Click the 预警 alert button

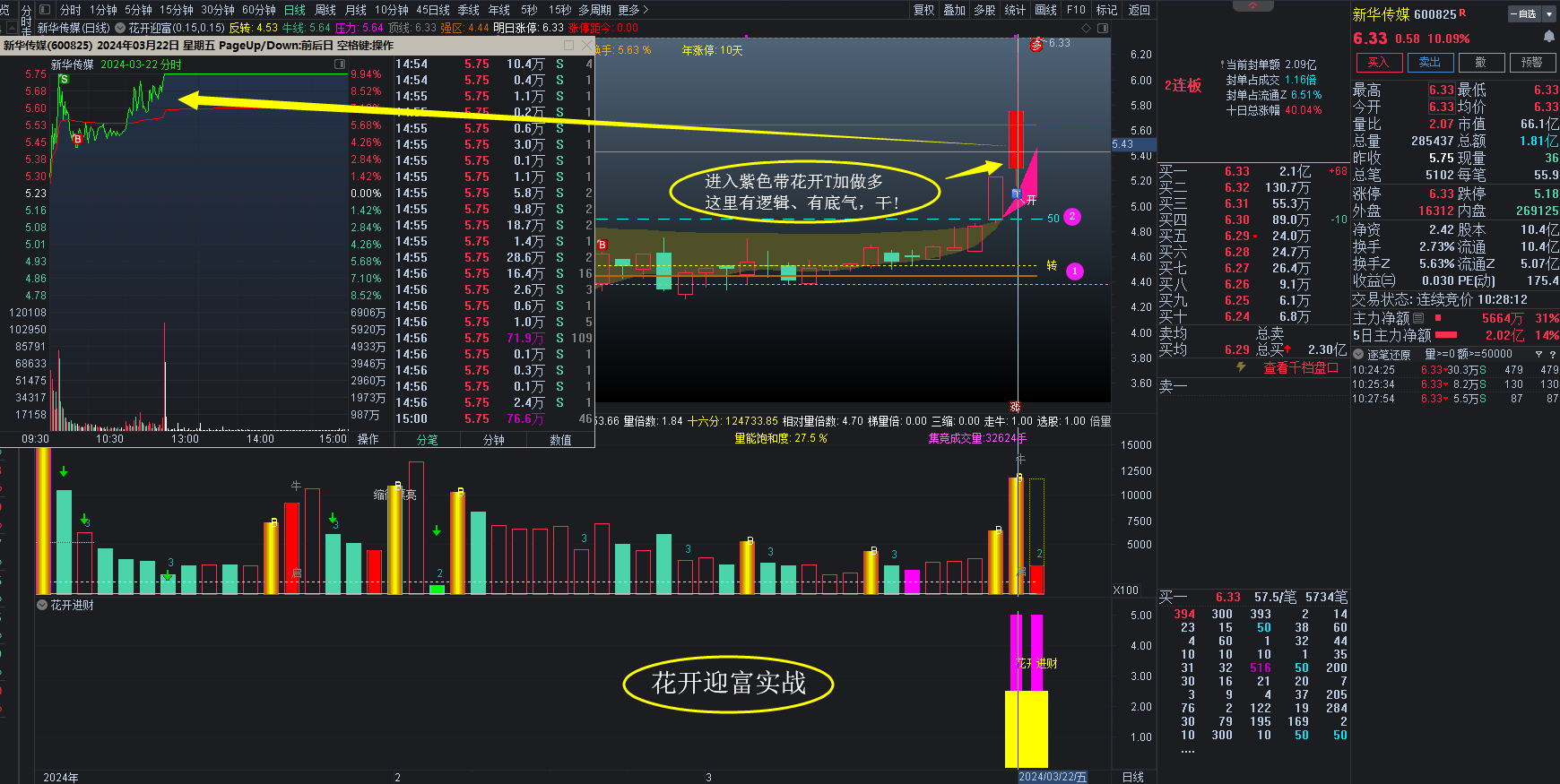coord(1531,62)
